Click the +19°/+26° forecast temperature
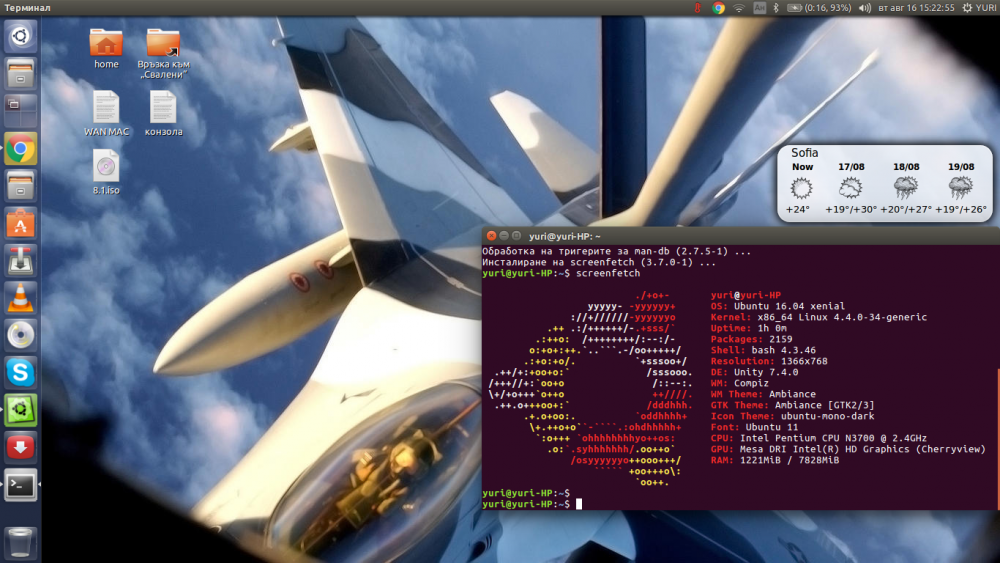The image size is (1000, 563). [x=960, y=209]
